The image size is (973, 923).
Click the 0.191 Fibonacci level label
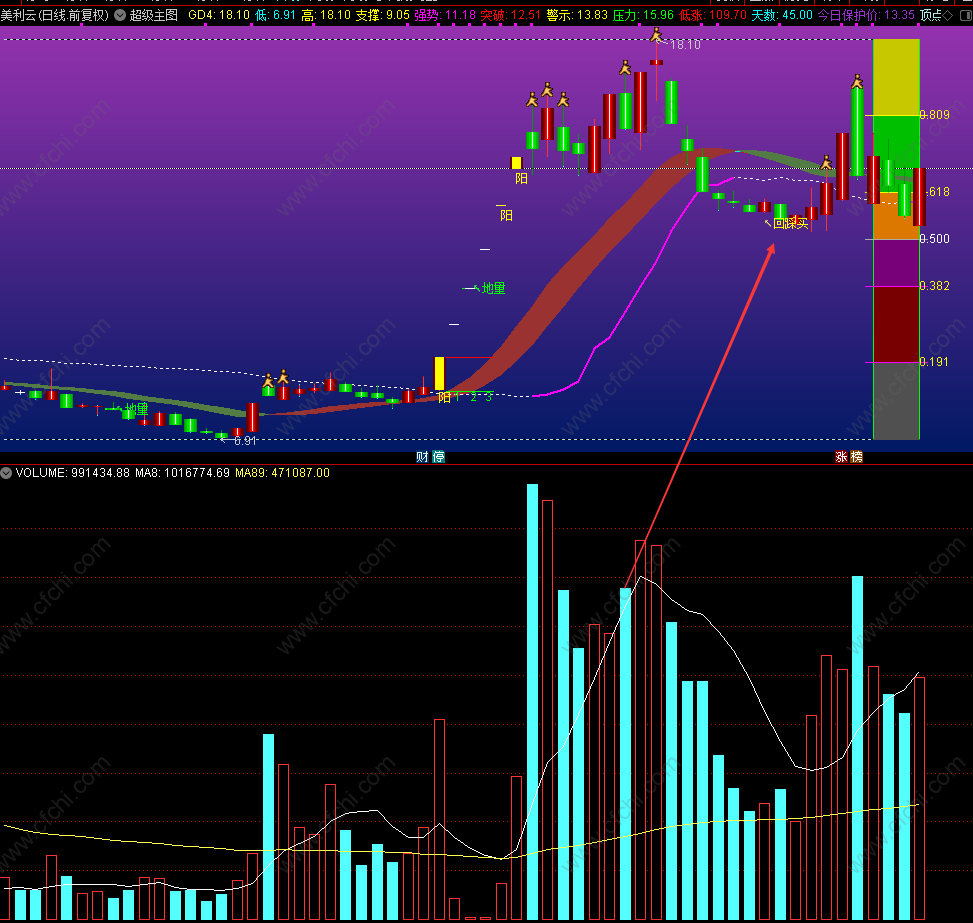click(935, 362)
